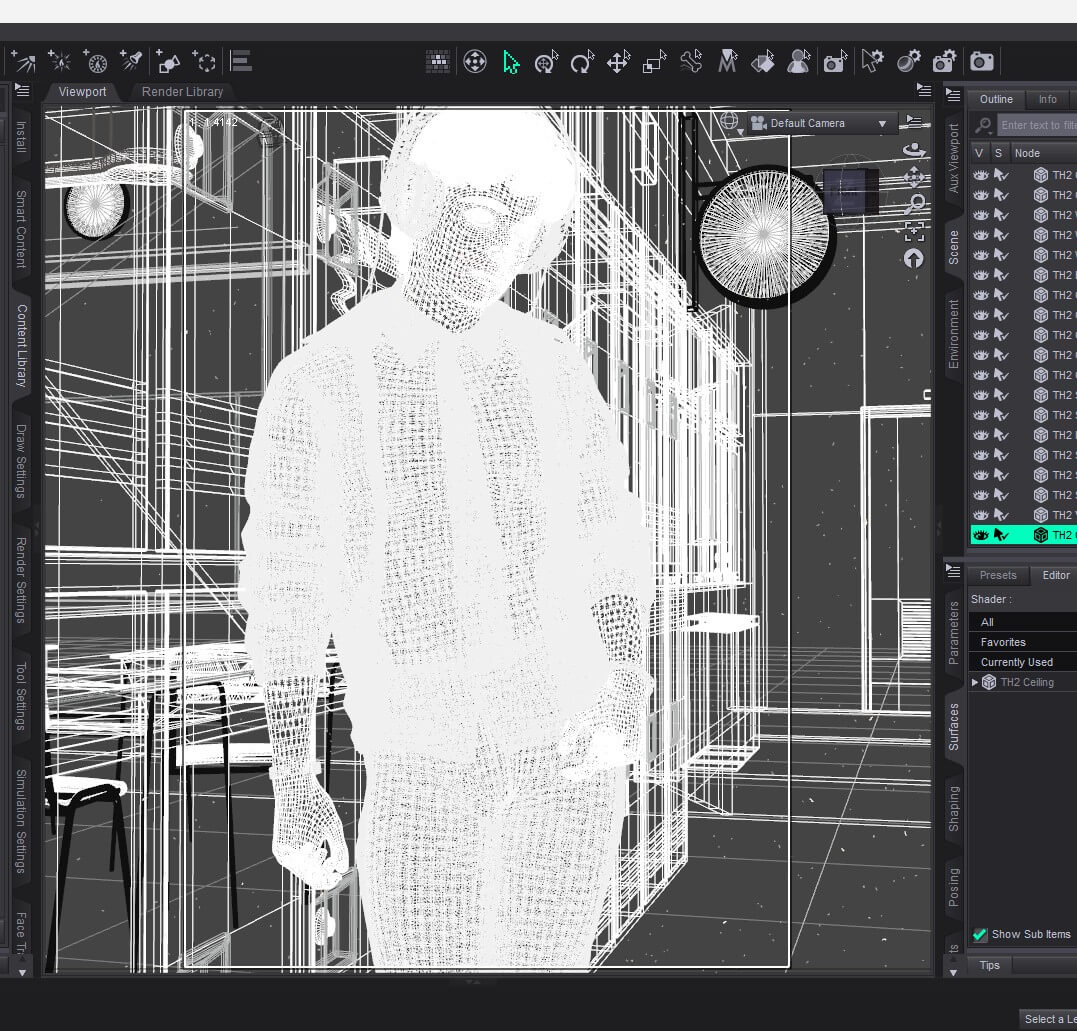
Task: Select the Region Navigator person tool
Action: tap(799, 62)
